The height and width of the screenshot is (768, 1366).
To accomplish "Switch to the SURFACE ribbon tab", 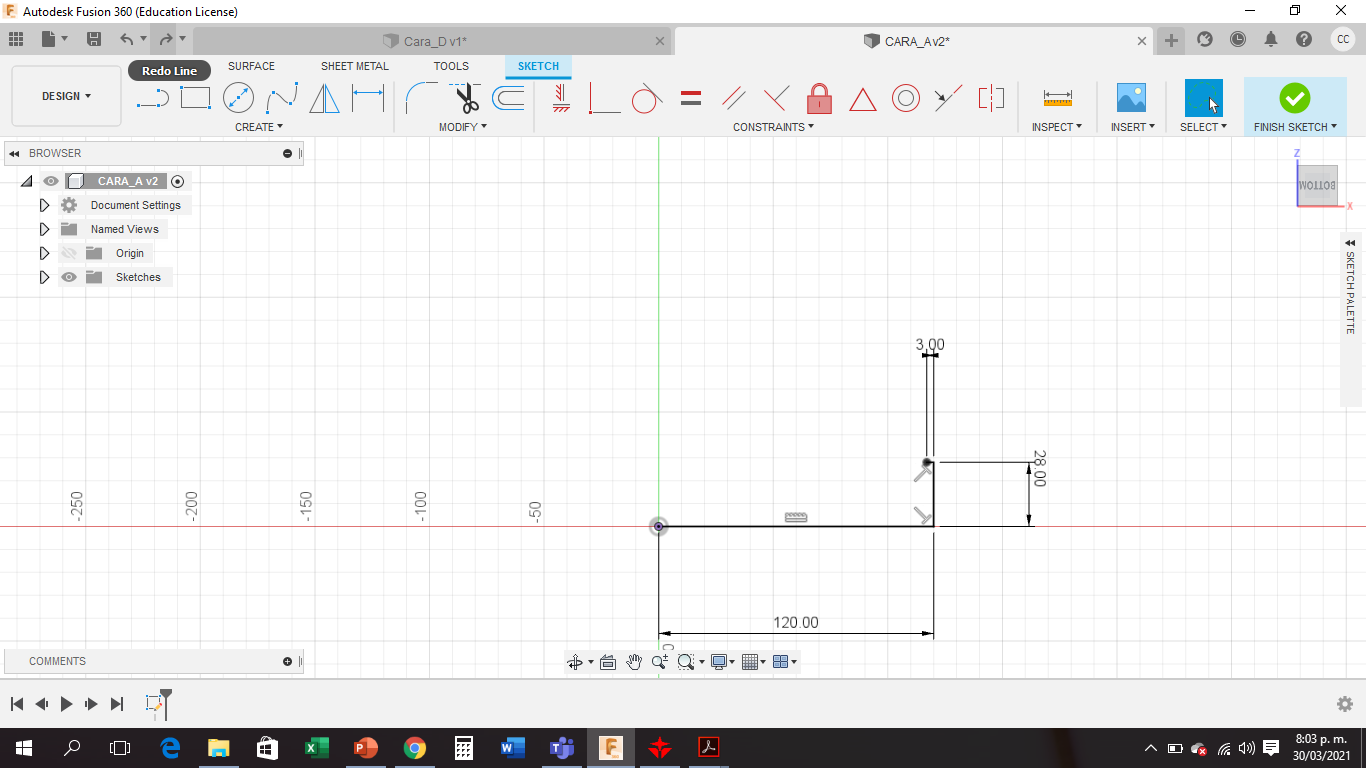I will pos(251,66).
